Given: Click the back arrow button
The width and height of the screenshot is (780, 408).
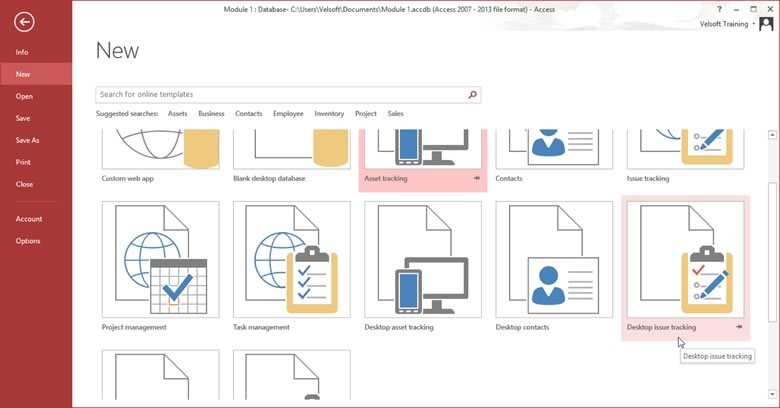Looking at the screenshot, I should tap(24, 23).
